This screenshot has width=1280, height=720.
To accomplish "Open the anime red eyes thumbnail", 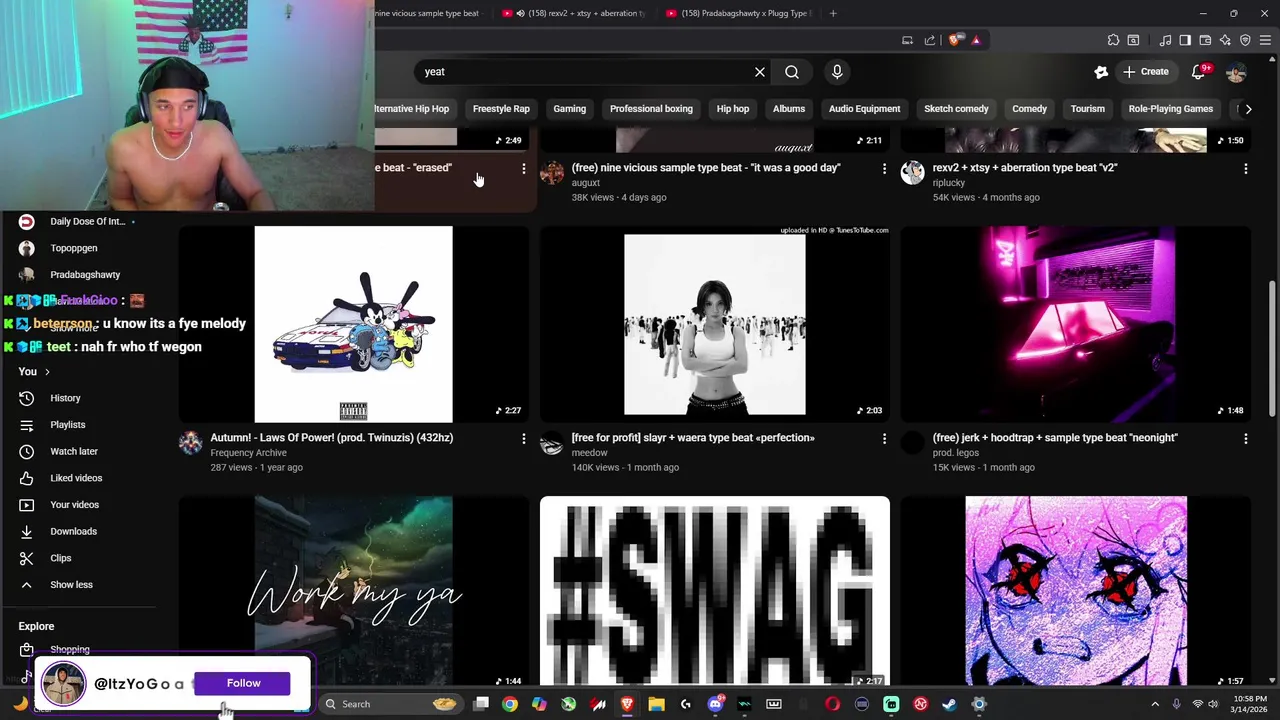I will point(1075,591).
